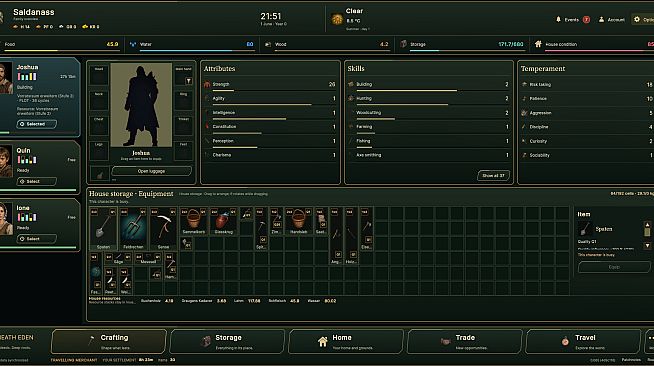Click the Chest equipment slot
The image size is (654, 366).
pos(99,125)
